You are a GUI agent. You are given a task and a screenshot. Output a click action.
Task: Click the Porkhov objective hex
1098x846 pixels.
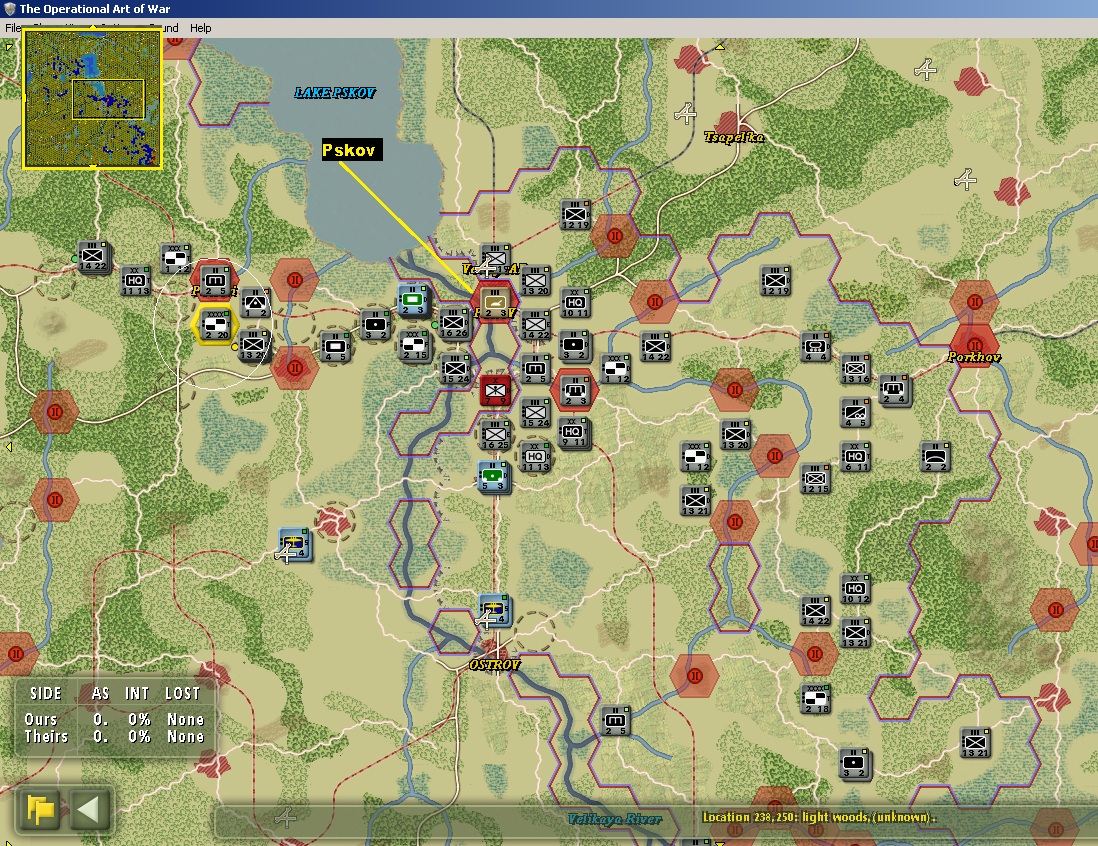pyautogui.click(x=974, y=345)
